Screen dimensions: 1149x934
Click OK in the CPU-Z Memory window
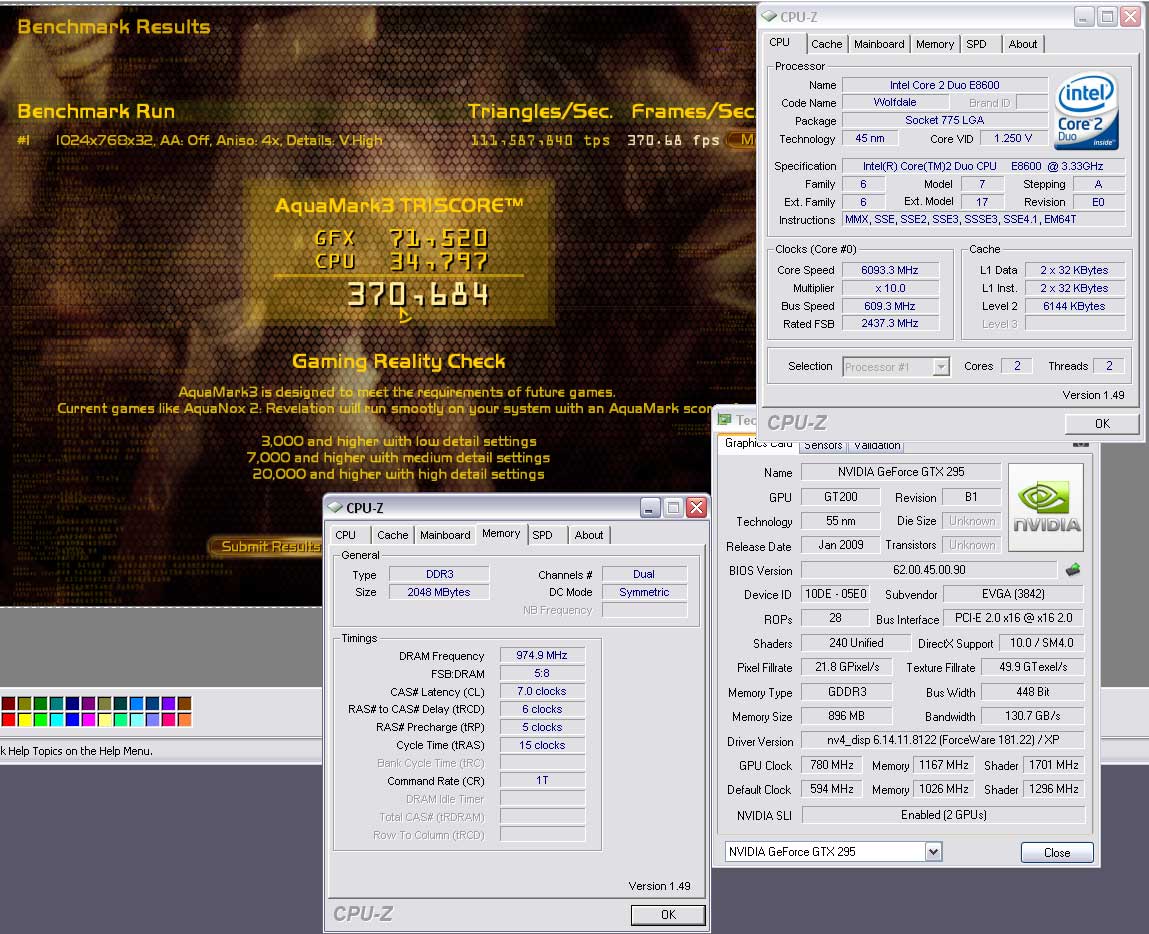[x=668, y=914]
